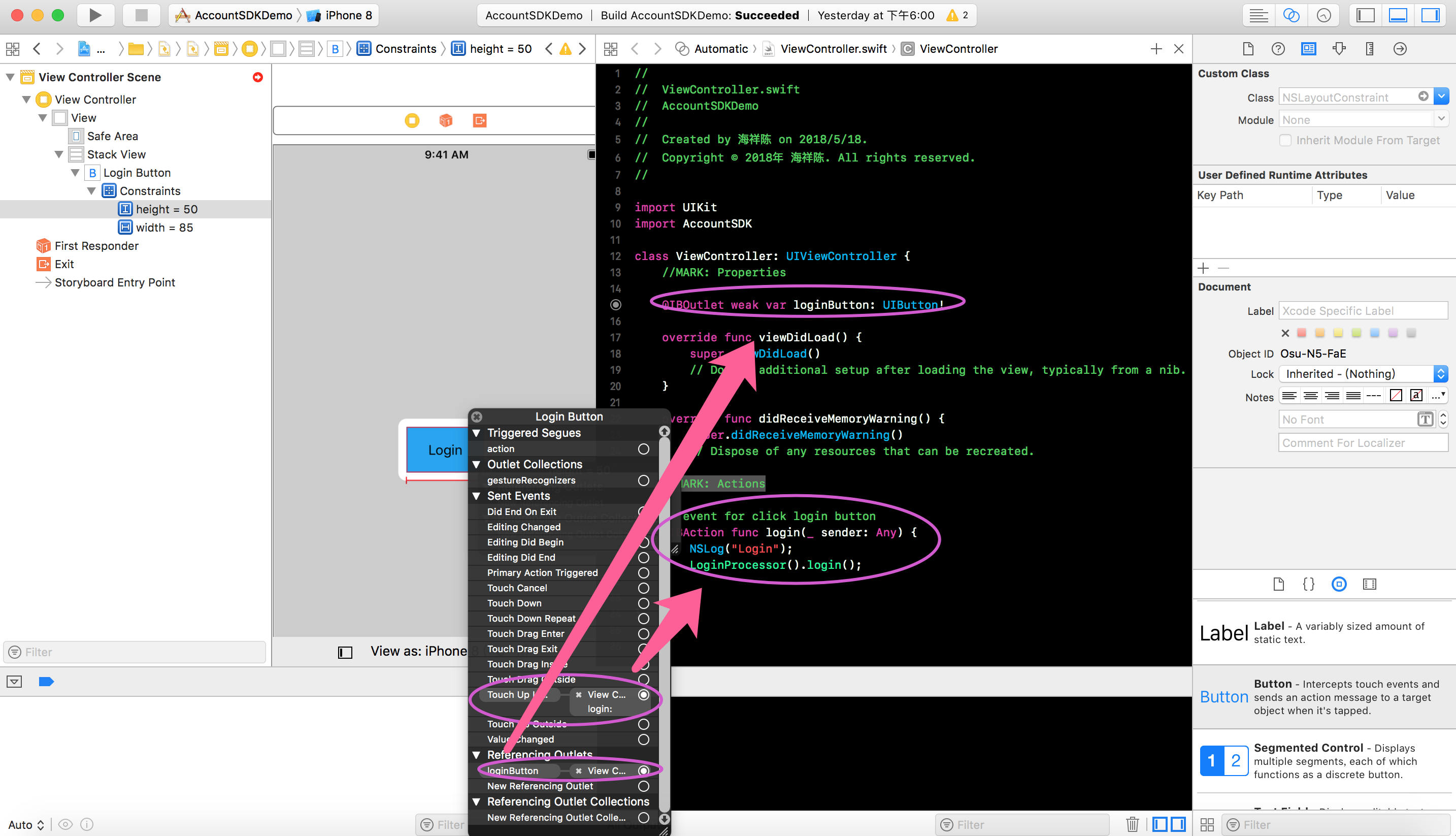The height and width of the screenshot is (836, 1456).
Task: Click the Assistant Editor toggle icon
Action: (1294, 15)
